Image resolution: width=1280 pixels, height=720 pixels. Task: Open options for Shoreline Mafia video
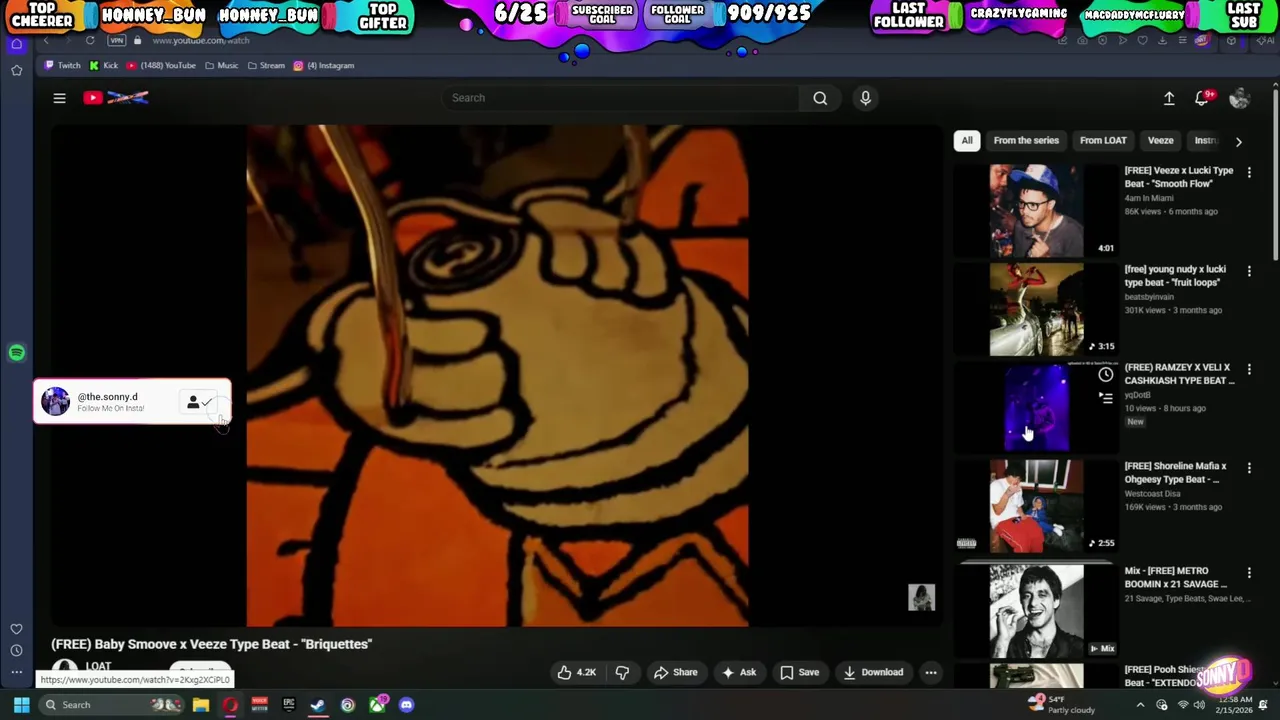click(1249, 468)
